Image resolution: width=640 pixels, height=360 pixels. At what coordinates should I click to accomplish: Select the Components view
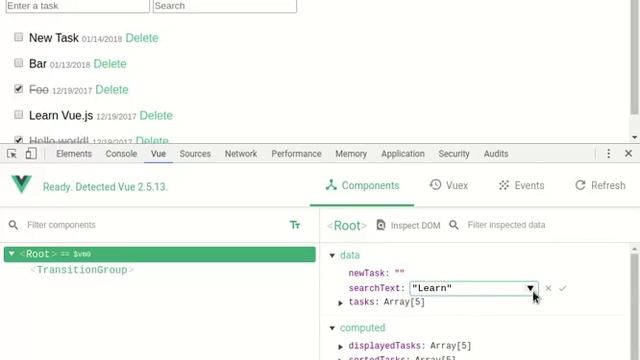[362, 186]
